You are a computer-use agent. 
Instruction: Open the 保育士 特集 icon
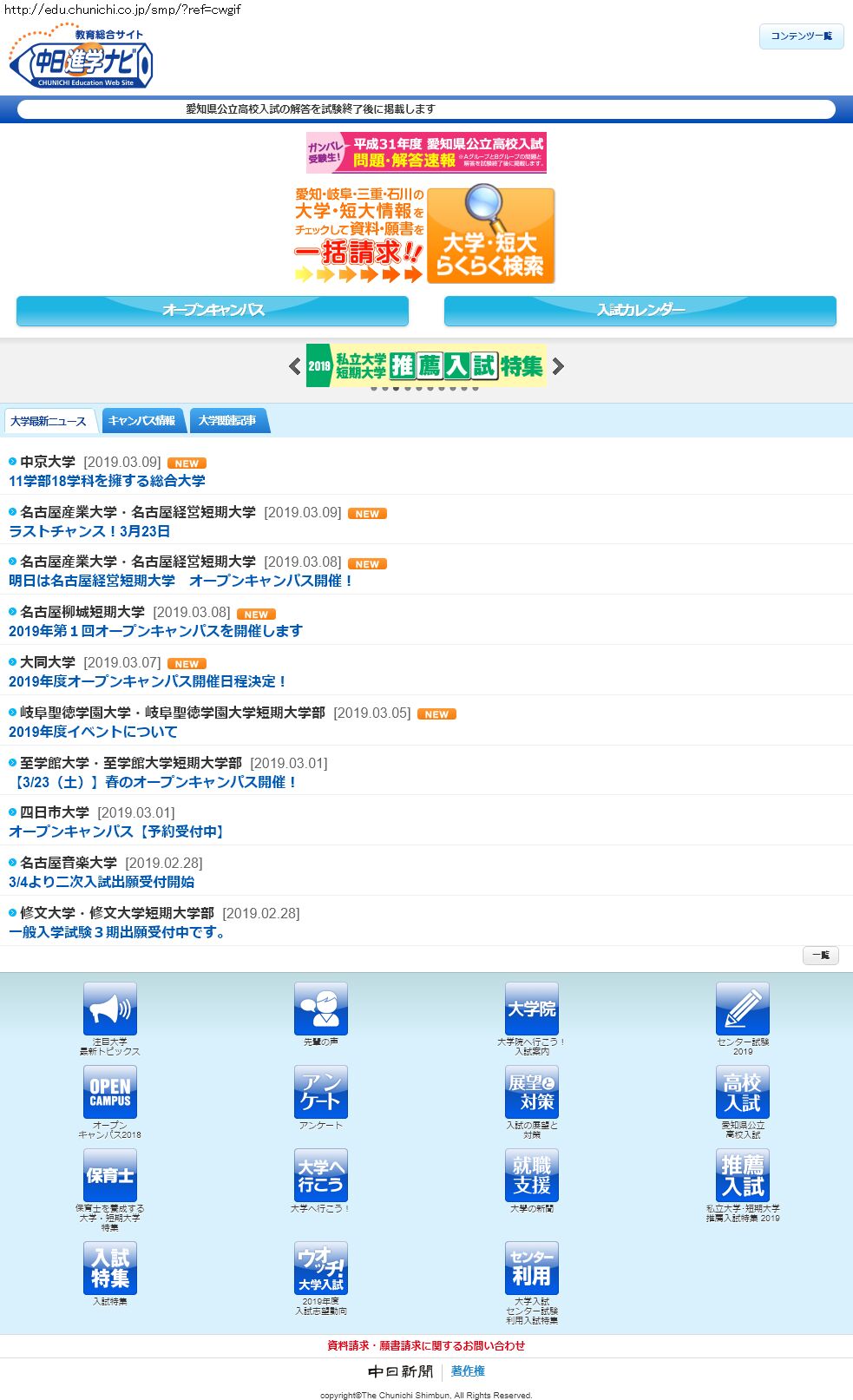(110, 1175)
